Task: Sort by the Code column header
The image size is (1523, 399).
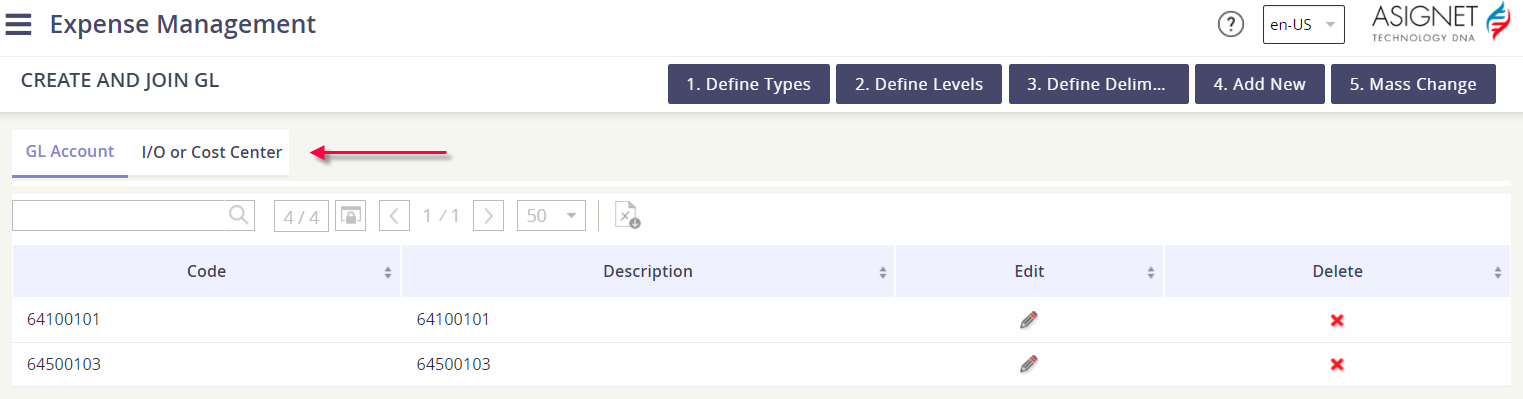Action: (x=206, y=271)
